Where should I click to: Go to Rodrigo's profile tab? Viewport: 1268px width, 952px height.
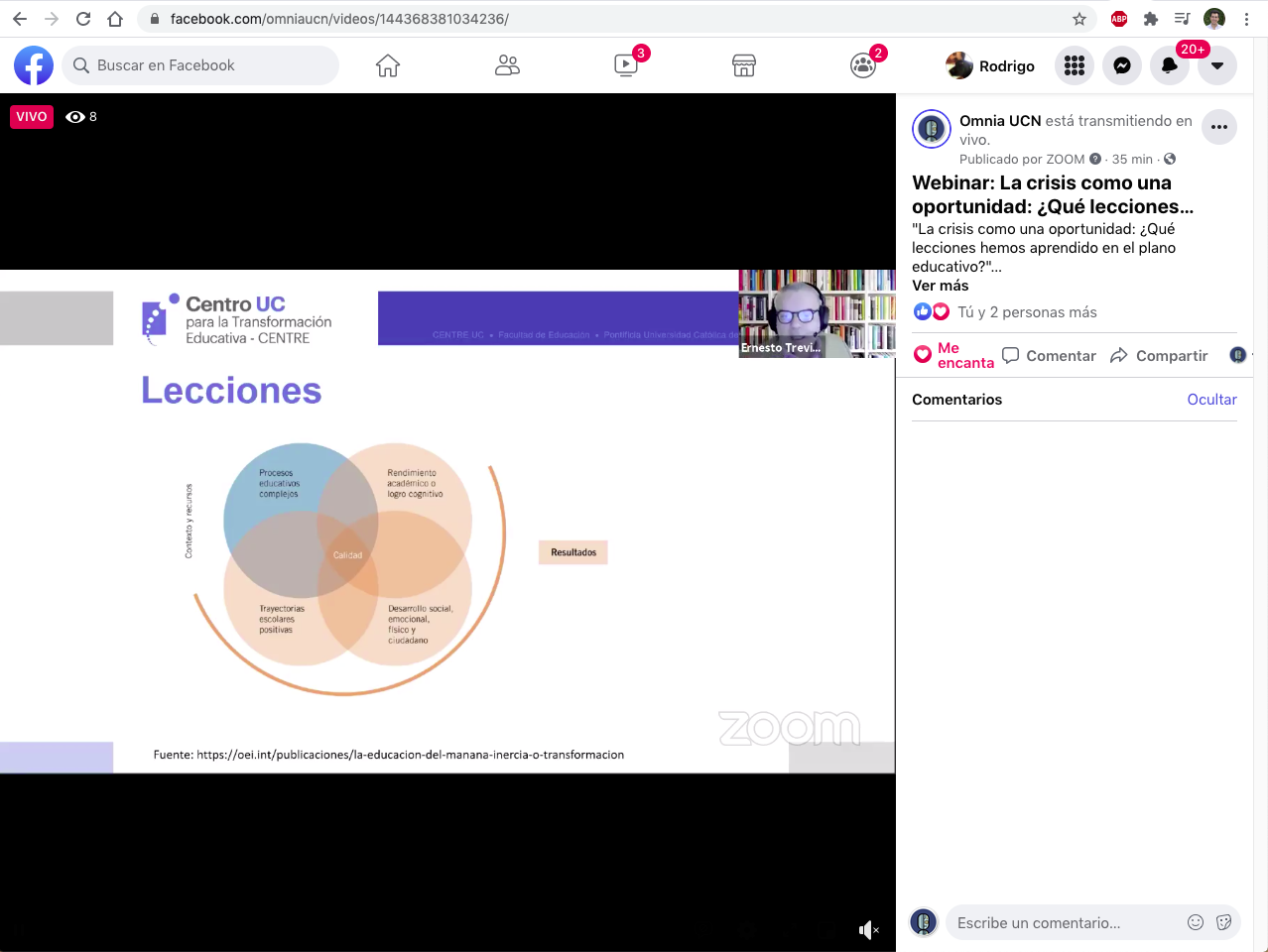pyautogui.click(x=990, y=65)
